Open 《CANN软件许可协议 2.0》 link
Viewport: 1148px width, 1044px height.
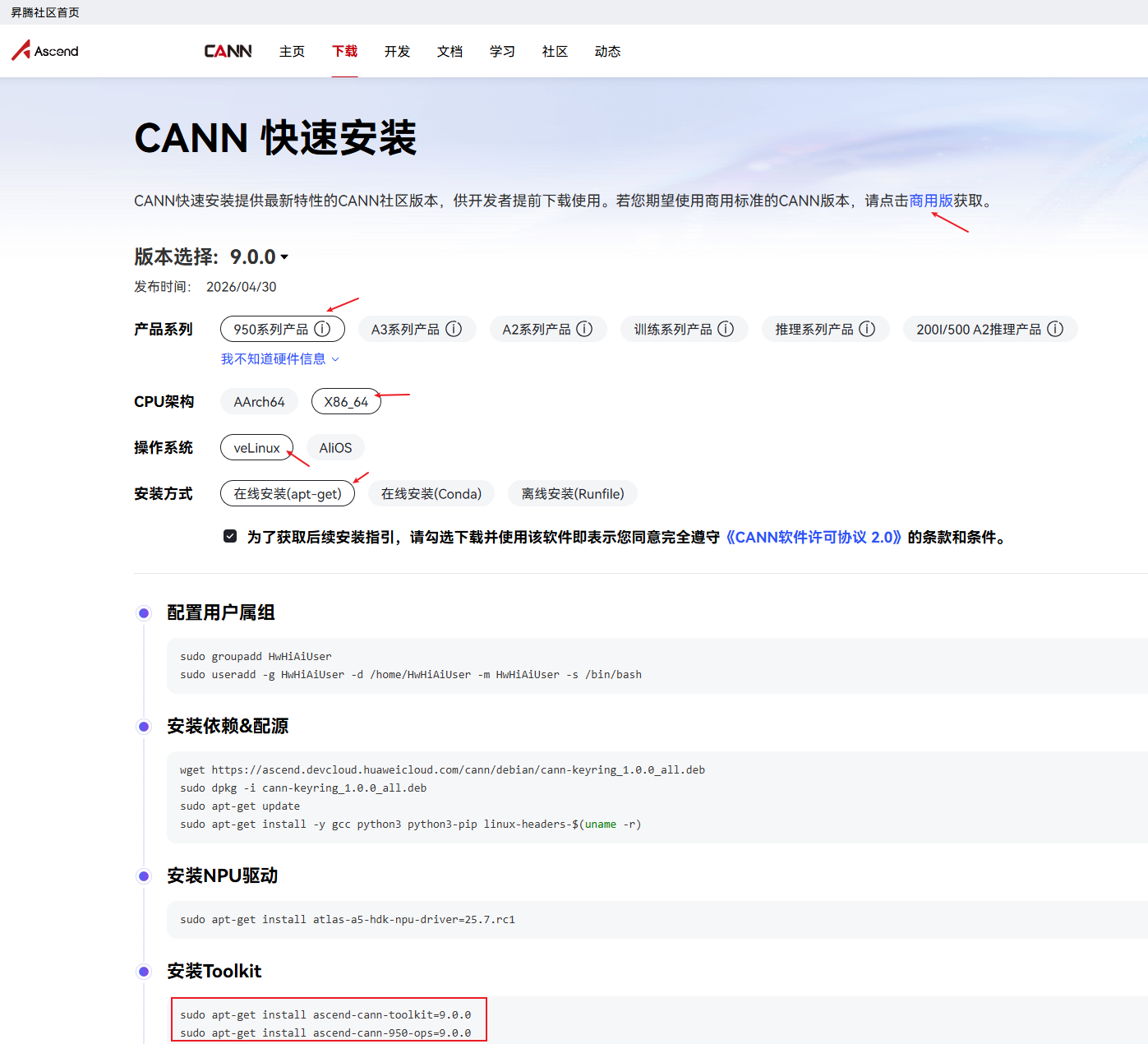(x=814, y=537)
